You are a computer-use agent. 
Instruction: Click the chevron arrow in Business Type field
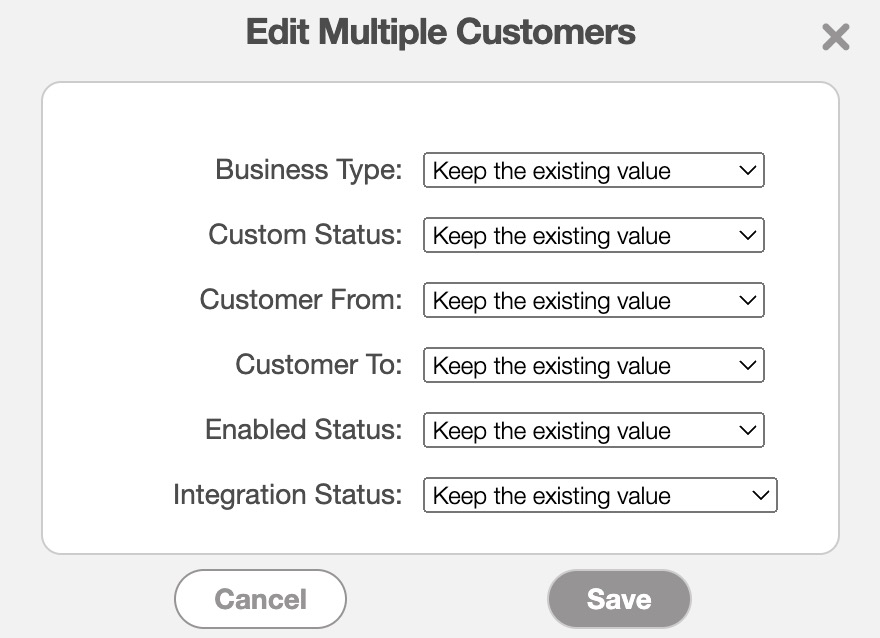(x=747, y=171)
